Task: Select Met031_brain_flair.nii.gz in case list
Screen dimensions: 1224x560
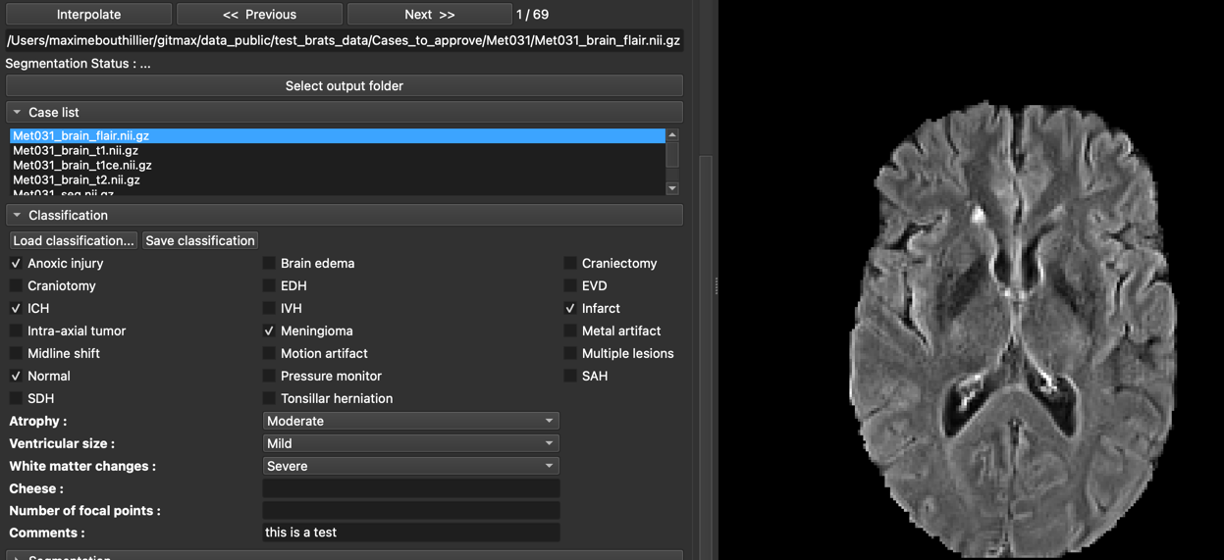Action: pyautogui.click(x=337, y=135)
